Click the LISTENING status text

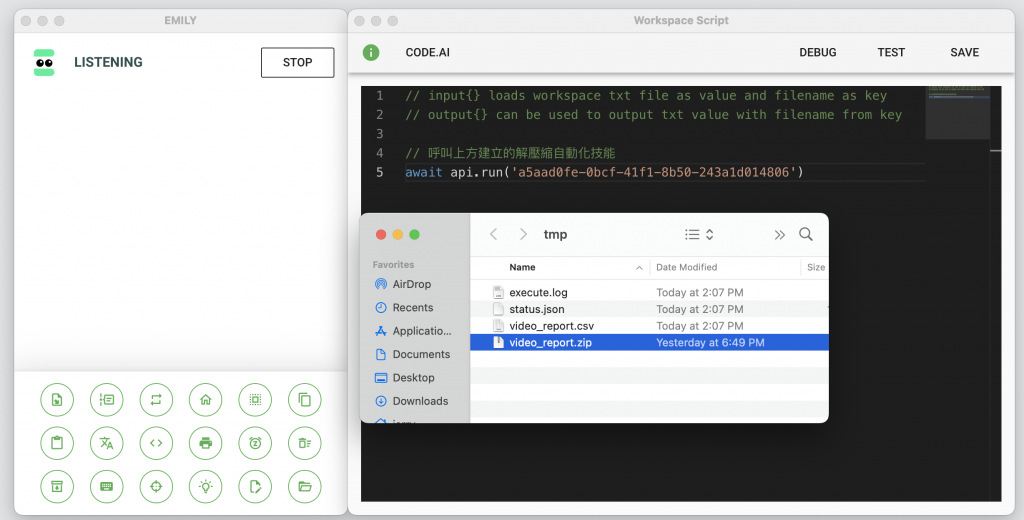tap(108, 63)
